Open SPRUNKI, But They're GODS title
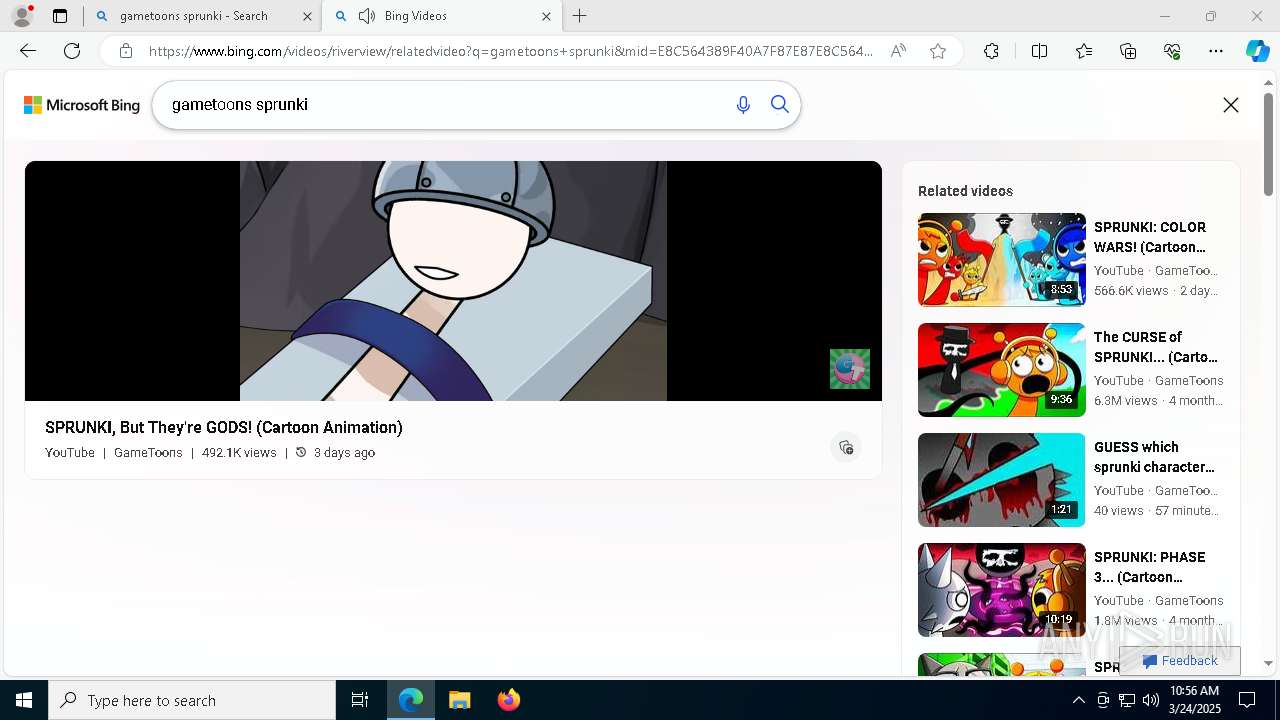 click(224, 427)
